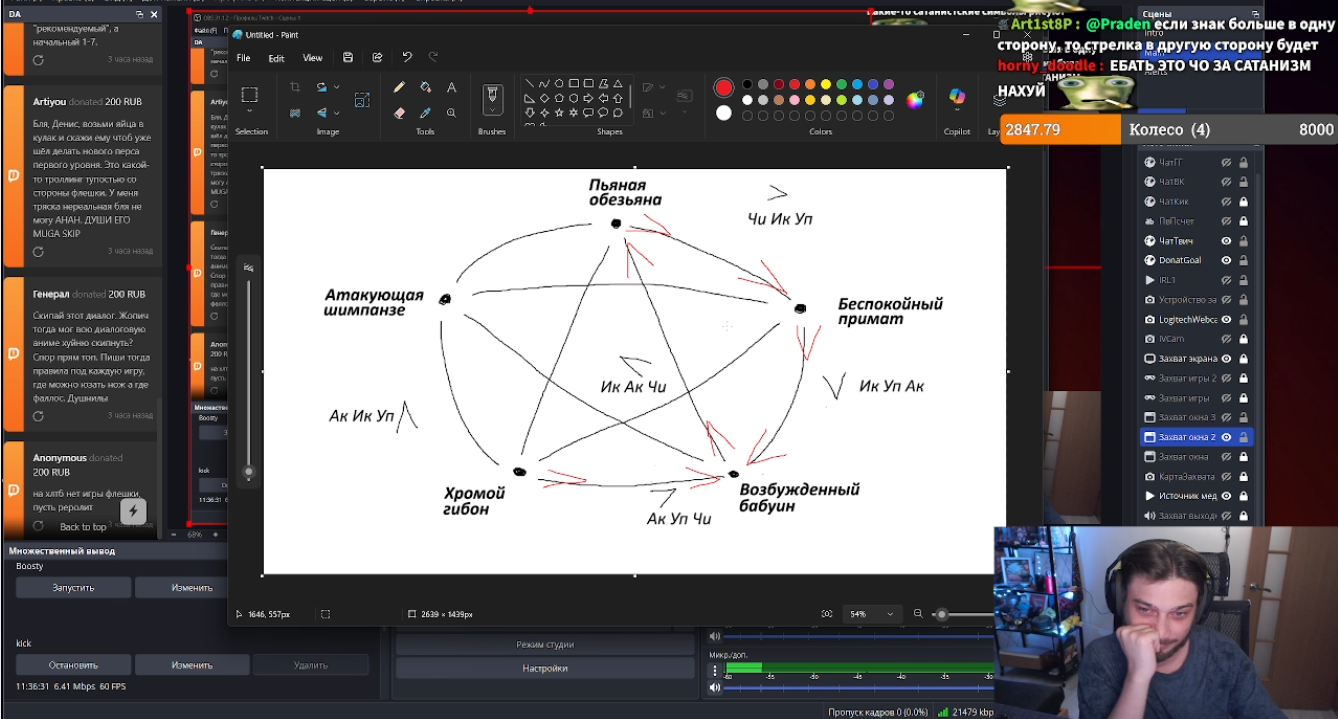
Task: Open the Rotate dropdown arrow
Action: point(336,87)
